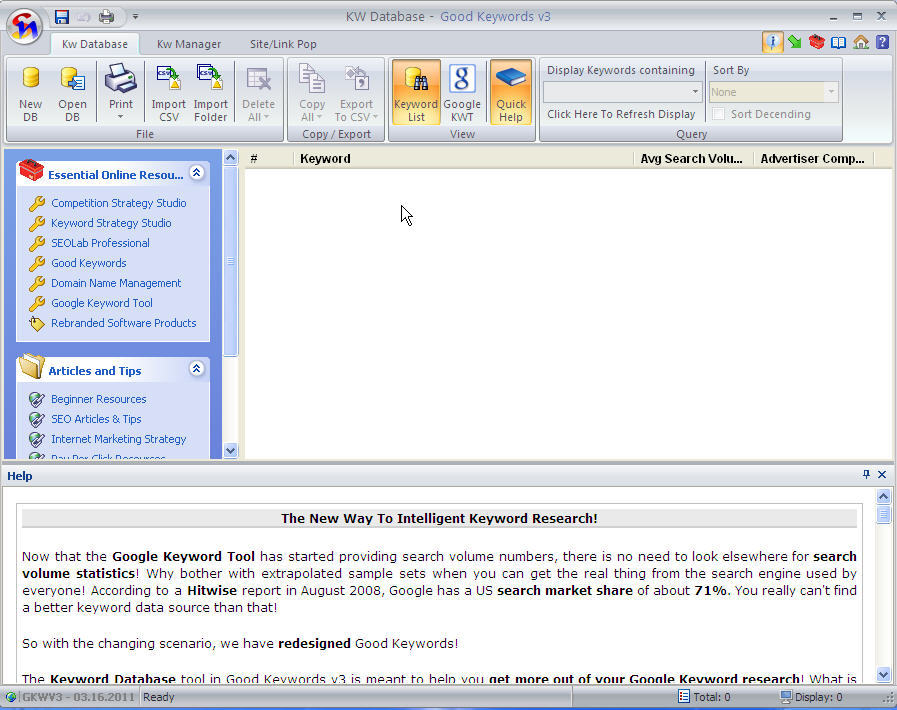Open the SEO Articles & Tips link
The image size is (897, 710).
pos(95,419)
